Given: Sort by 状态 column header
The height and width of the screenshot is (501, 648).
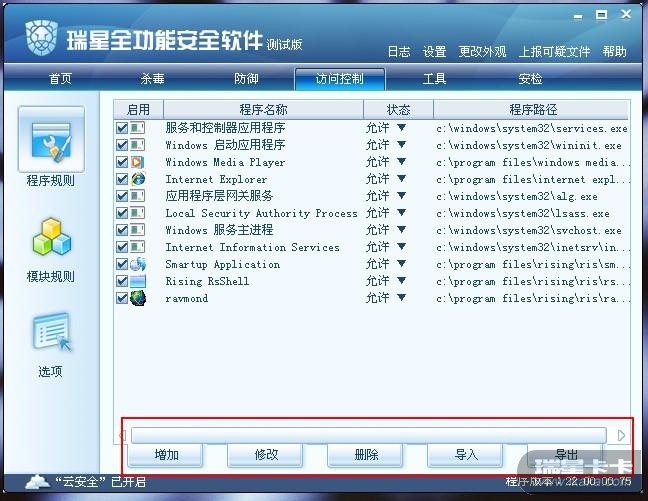Looking at the screenshot, I should pos(398,110).
